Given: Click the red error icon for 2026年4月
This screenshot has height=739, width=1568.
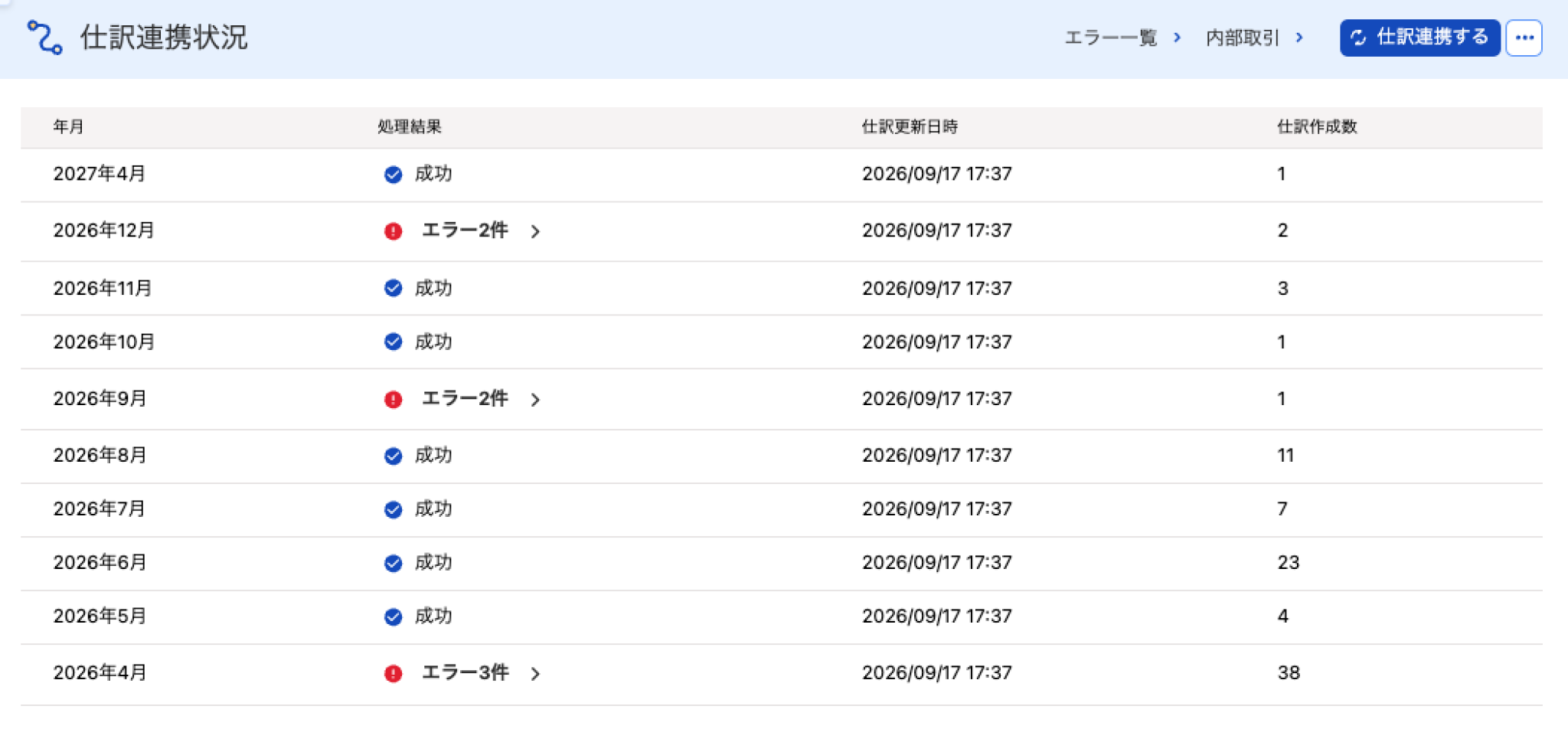Looking at the screenshot, I should (393, 674).
